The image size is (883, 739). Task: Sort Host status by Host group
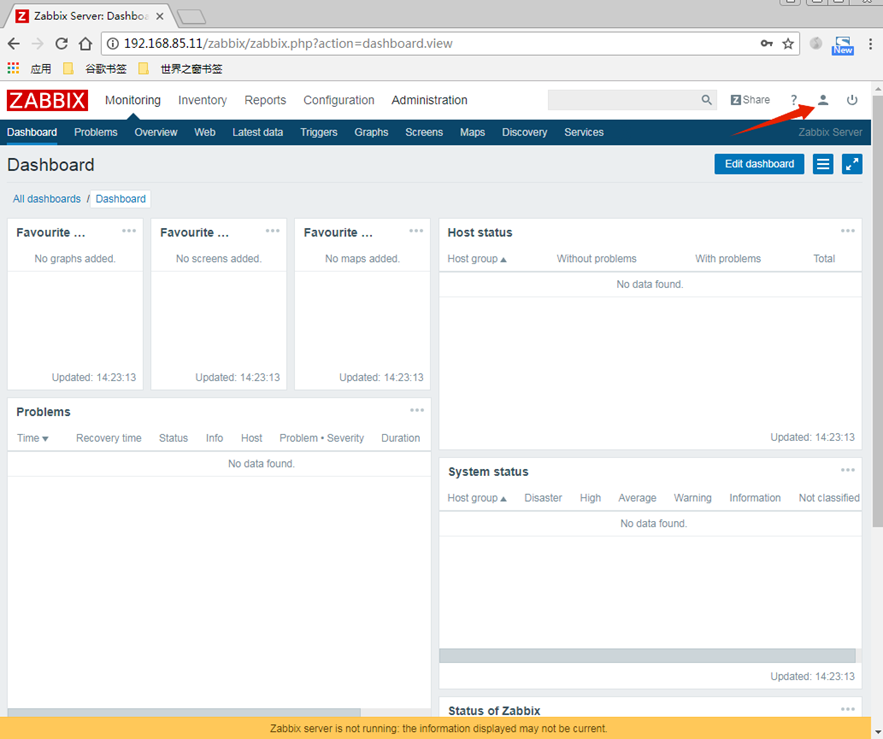[477, 259]
